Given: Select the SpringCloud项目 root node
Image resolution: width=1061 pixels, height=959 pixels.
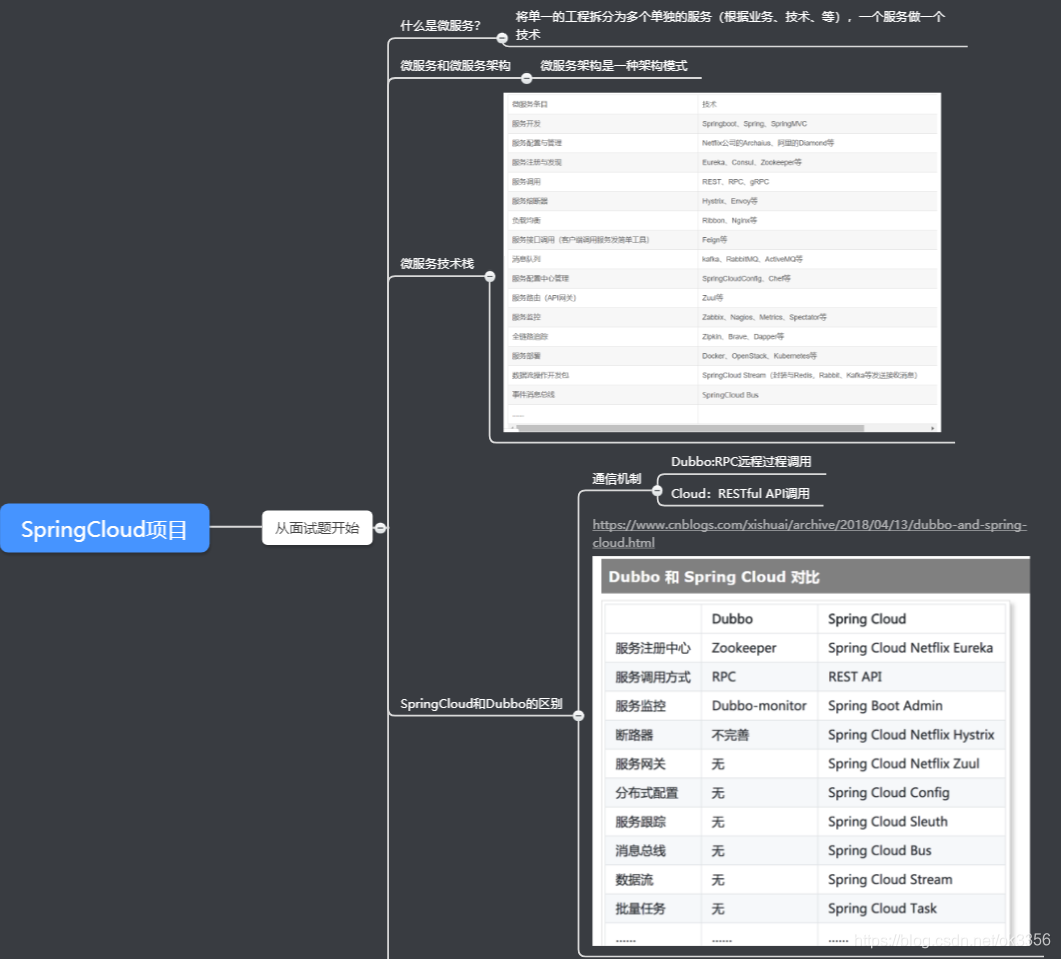Looking at the screenshot, I should pyautogui.click(x=104, y=528).
